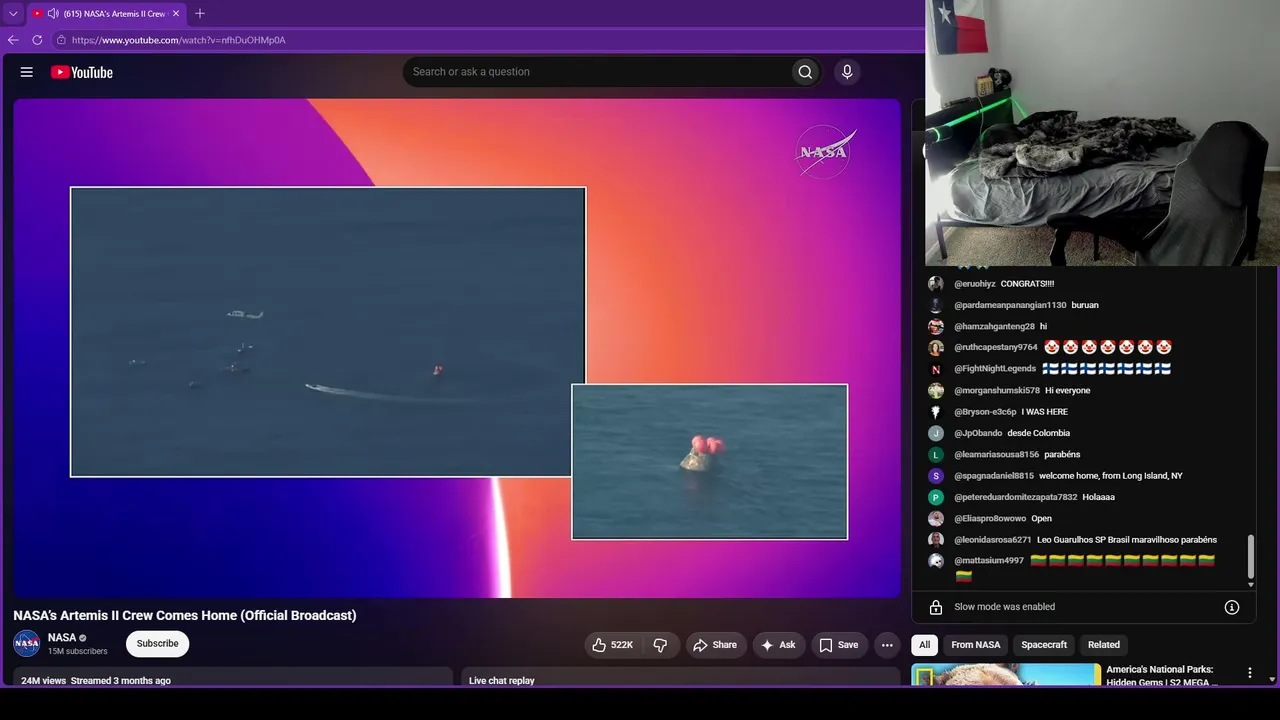Viewport: 1280px width, 720px height.
Task: Click chat user @mattasium4997
Action: [x=989, y=561]
